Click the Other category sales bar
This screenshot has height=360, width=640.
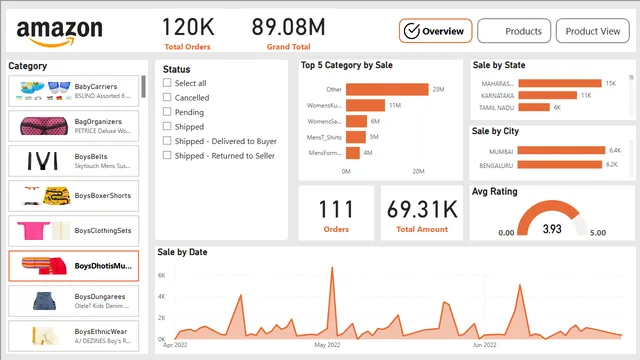point(387,89)
